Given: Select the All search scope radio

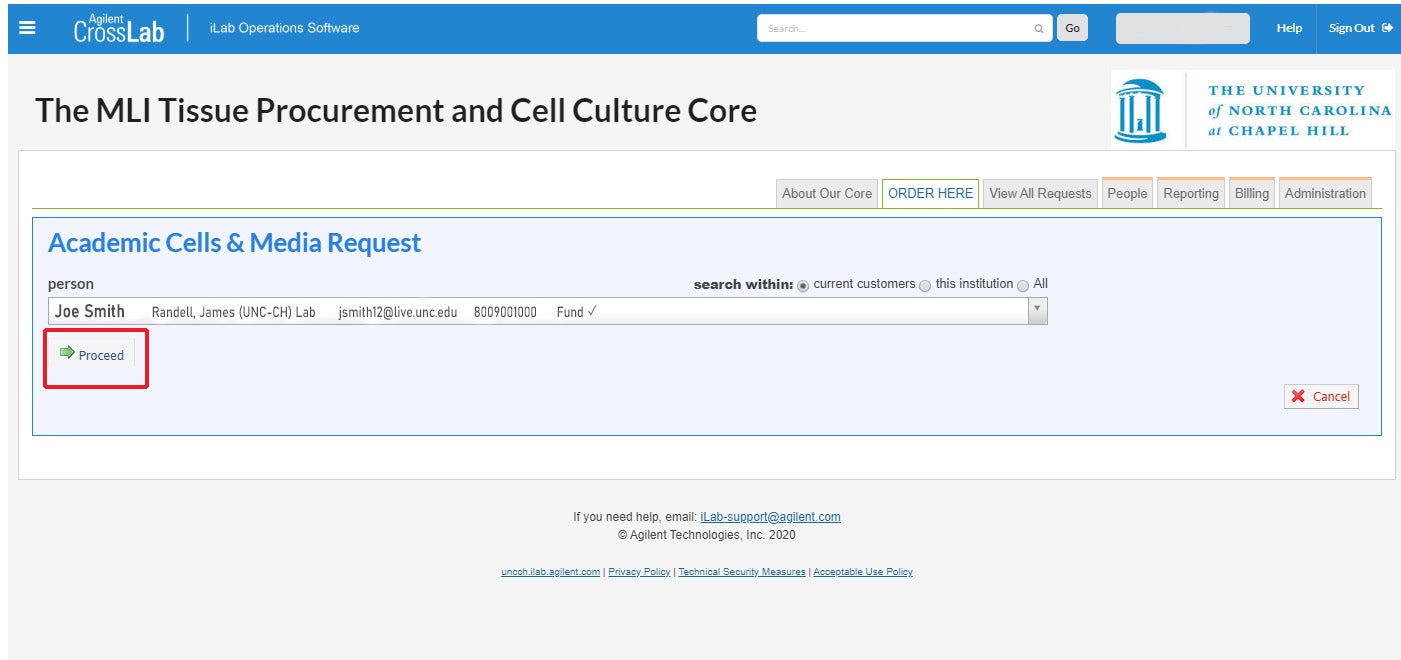Looking at the screenshot, I should pos(1023,285).
